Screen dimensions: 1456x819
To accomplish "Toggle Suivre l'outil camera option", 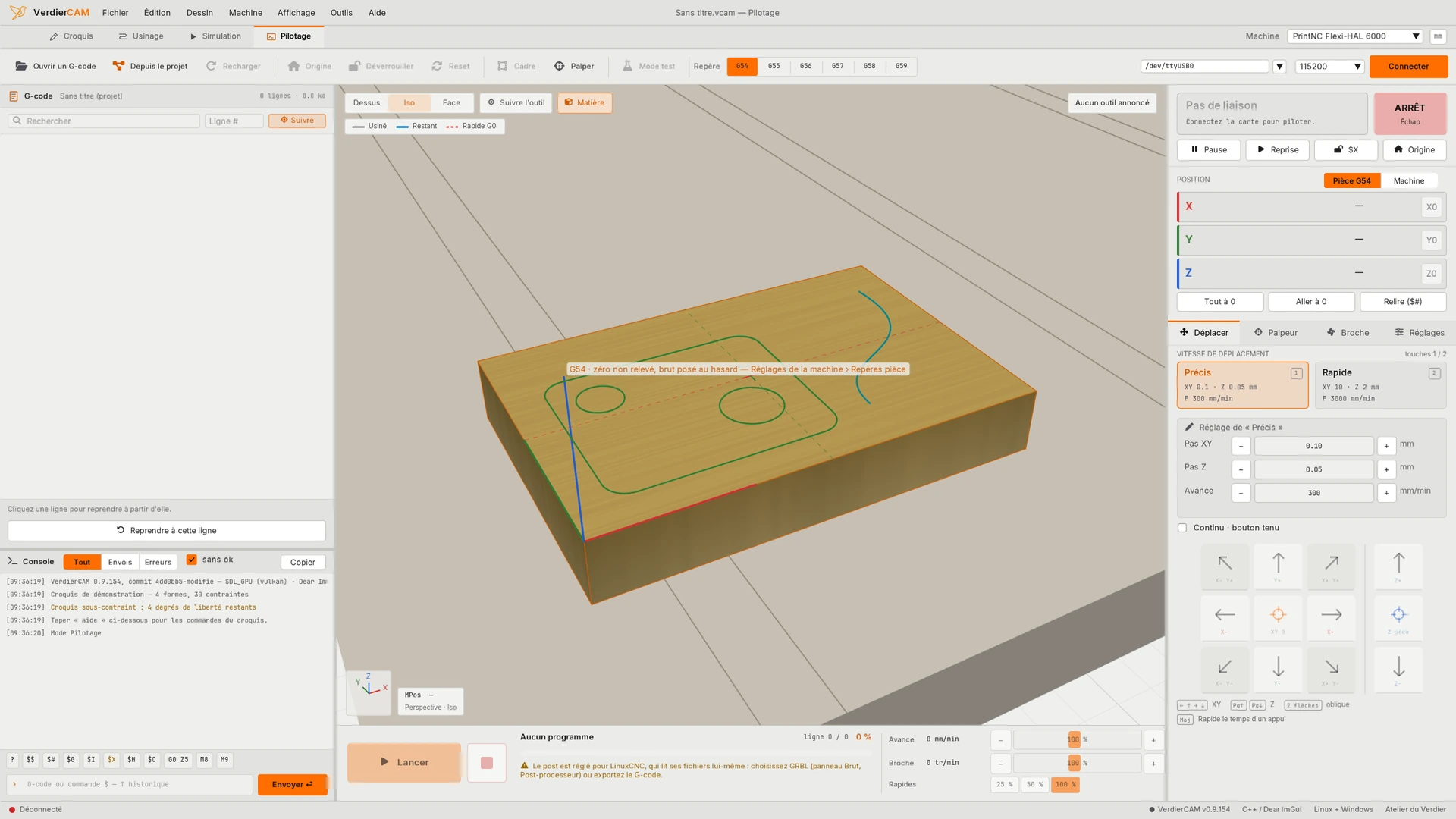I will pos(516,102).
